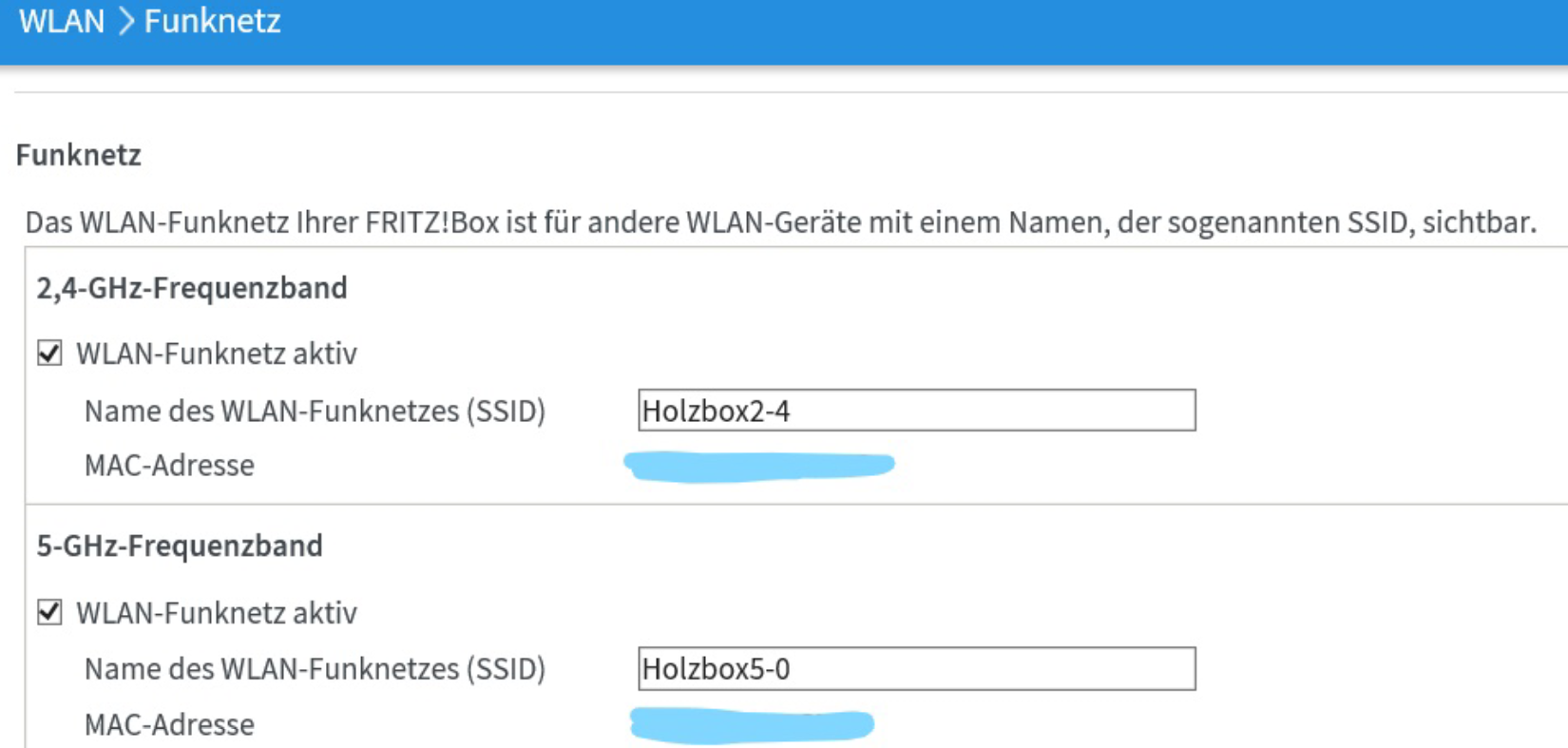This screenshot has height=748, width=1568.
Task: Focus the SSID field containing Holzbox5-0
Action: click(916, 669)
